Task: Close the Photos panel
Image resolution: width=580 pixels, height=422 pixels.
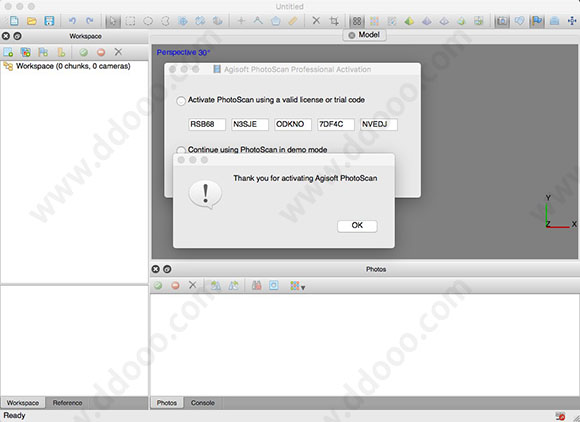Action: pos(155,269)
